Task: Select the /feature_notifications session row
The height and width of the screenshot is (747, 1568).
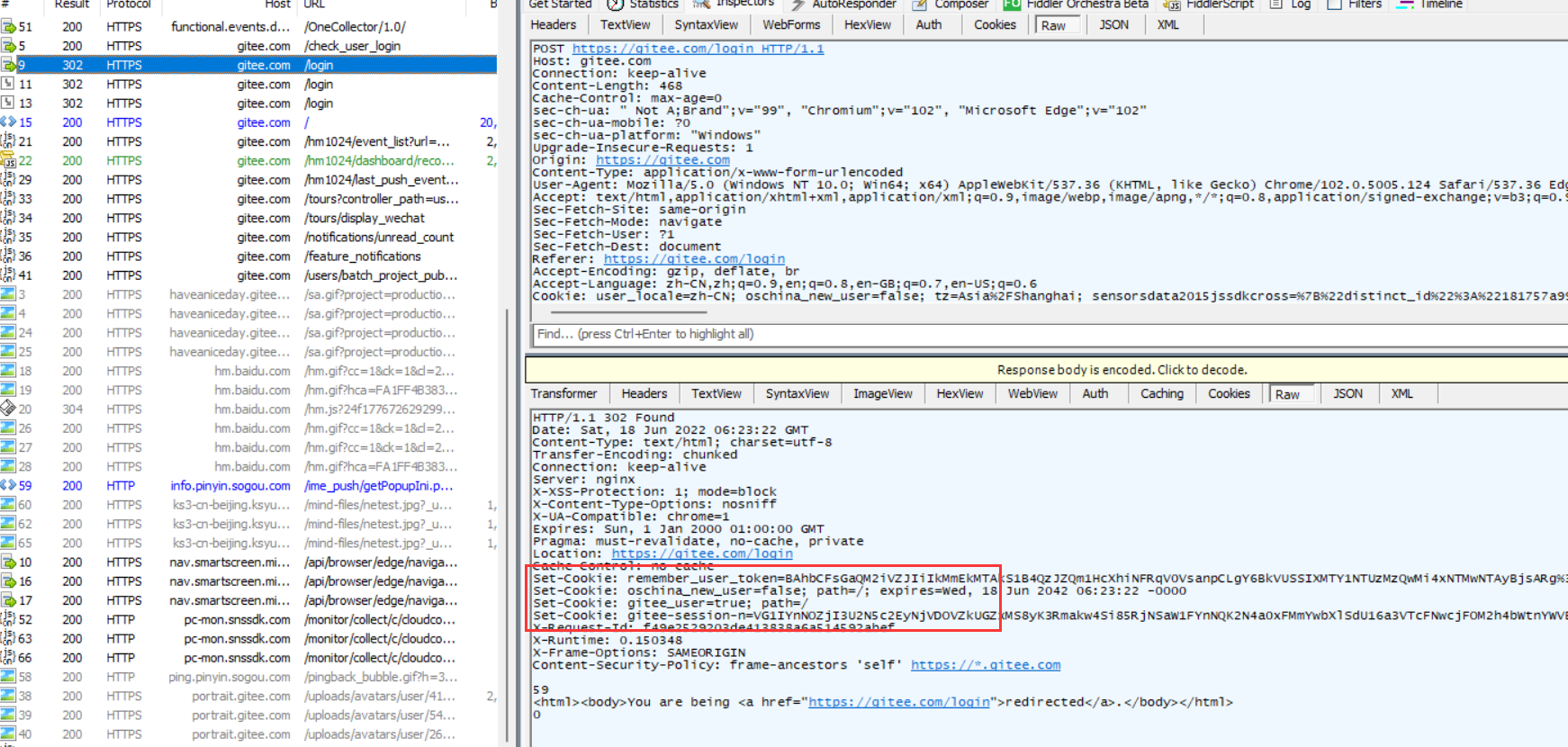Action: tap(248, 256)
